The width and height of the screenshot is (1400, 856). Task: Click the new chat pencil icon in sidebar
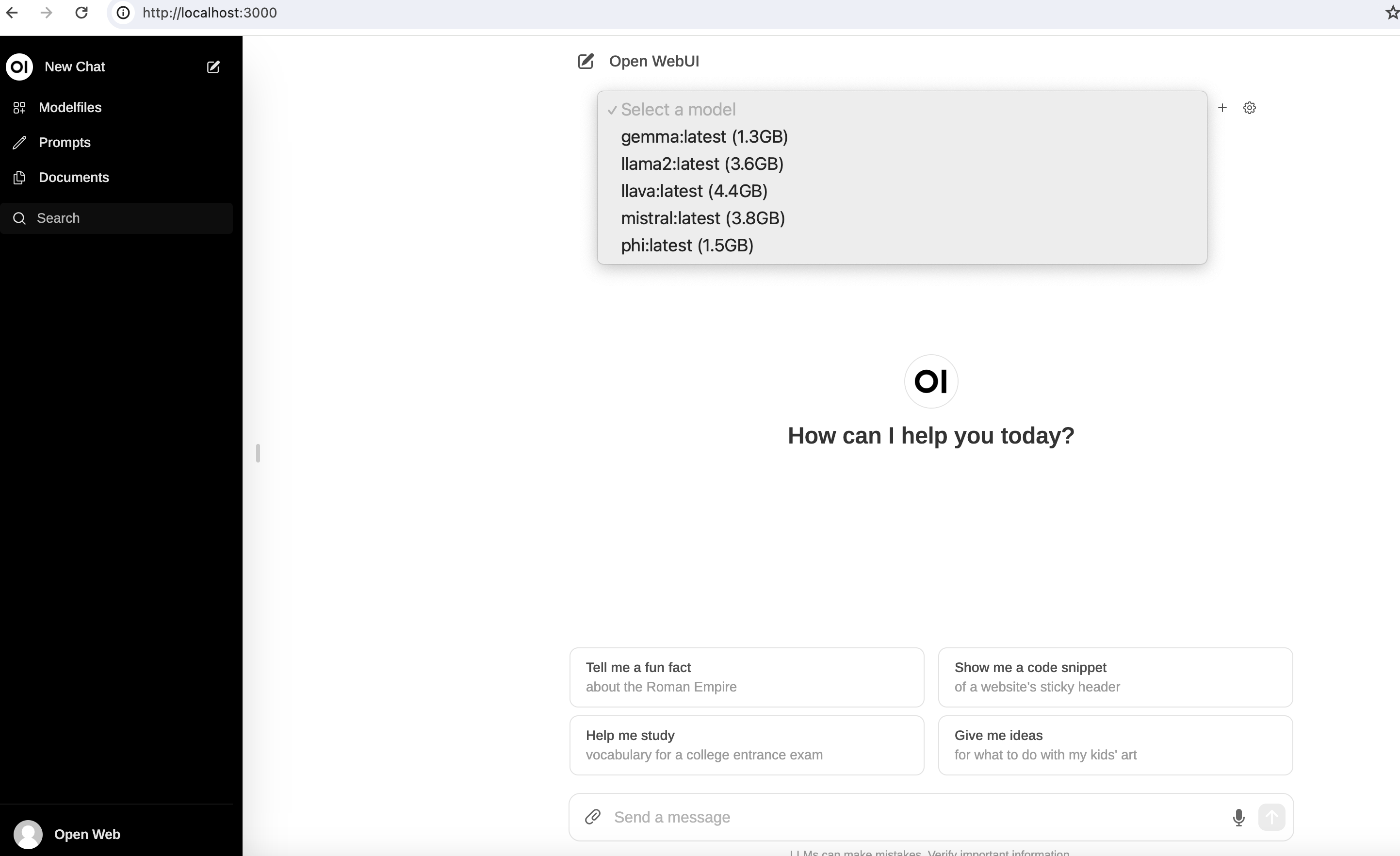pyautogui.click(x=213, y=67)
